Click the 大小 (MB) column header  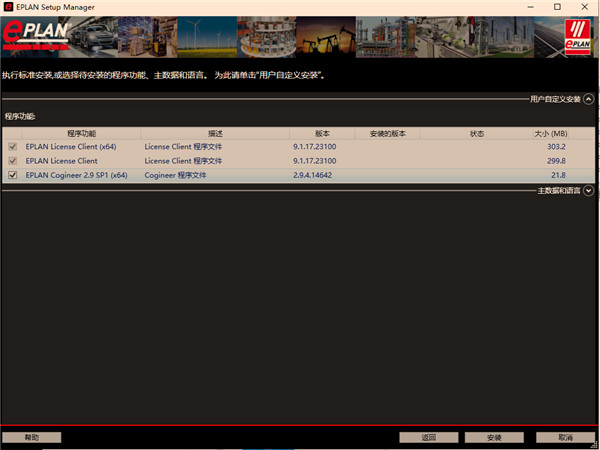551,134
